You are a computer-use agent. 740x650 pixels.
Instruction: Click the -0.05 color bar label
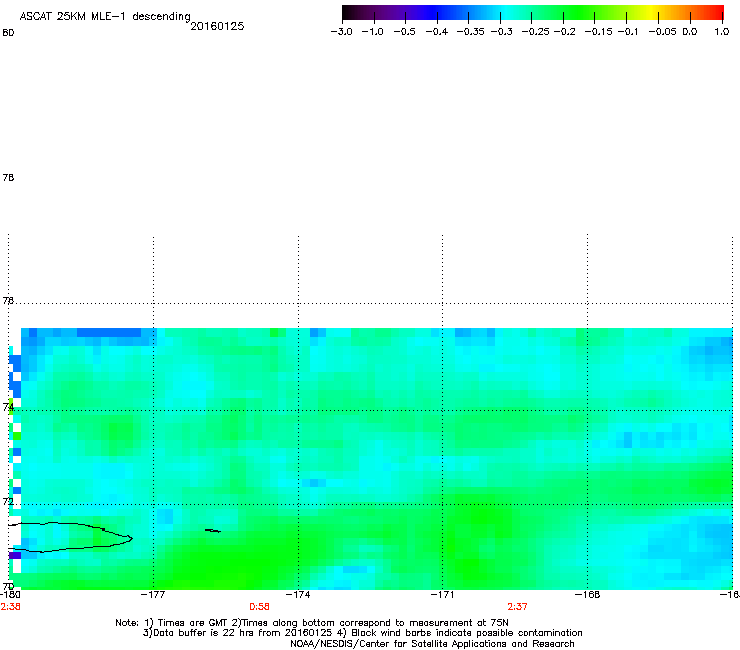point(662,32)
